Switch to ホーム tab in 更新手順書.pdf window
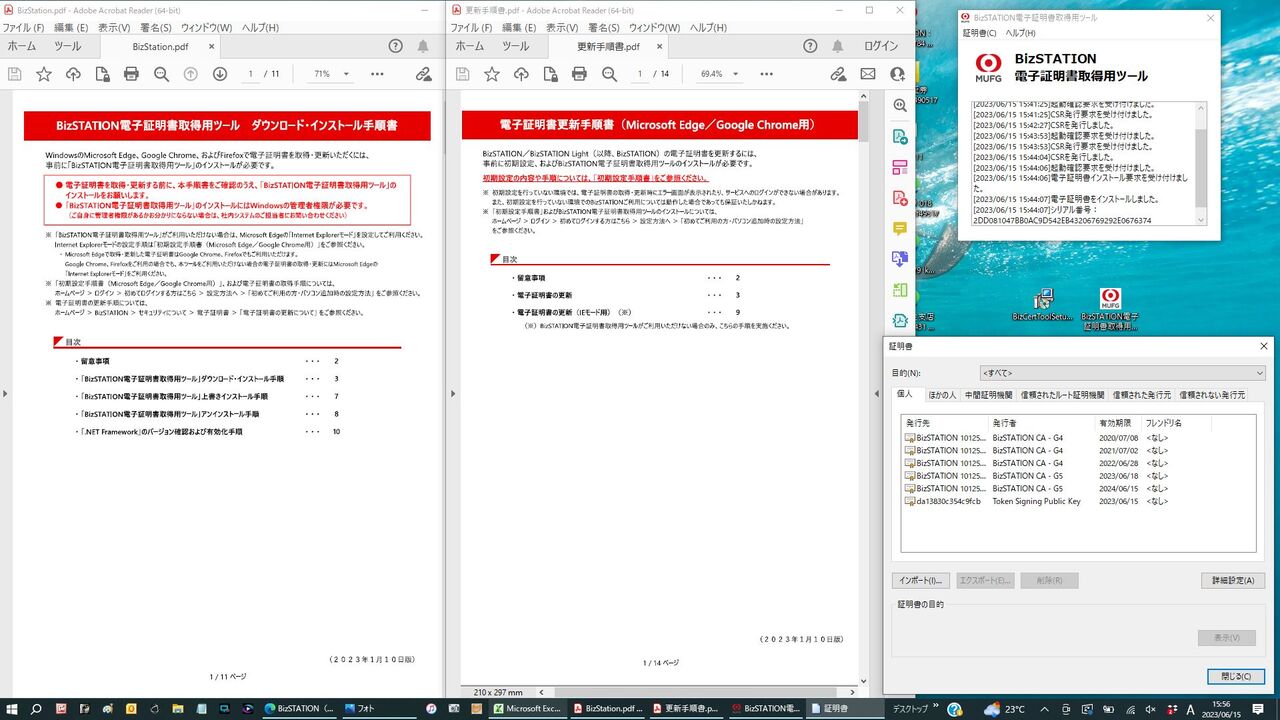1280x720 pixels. point(469,46)
